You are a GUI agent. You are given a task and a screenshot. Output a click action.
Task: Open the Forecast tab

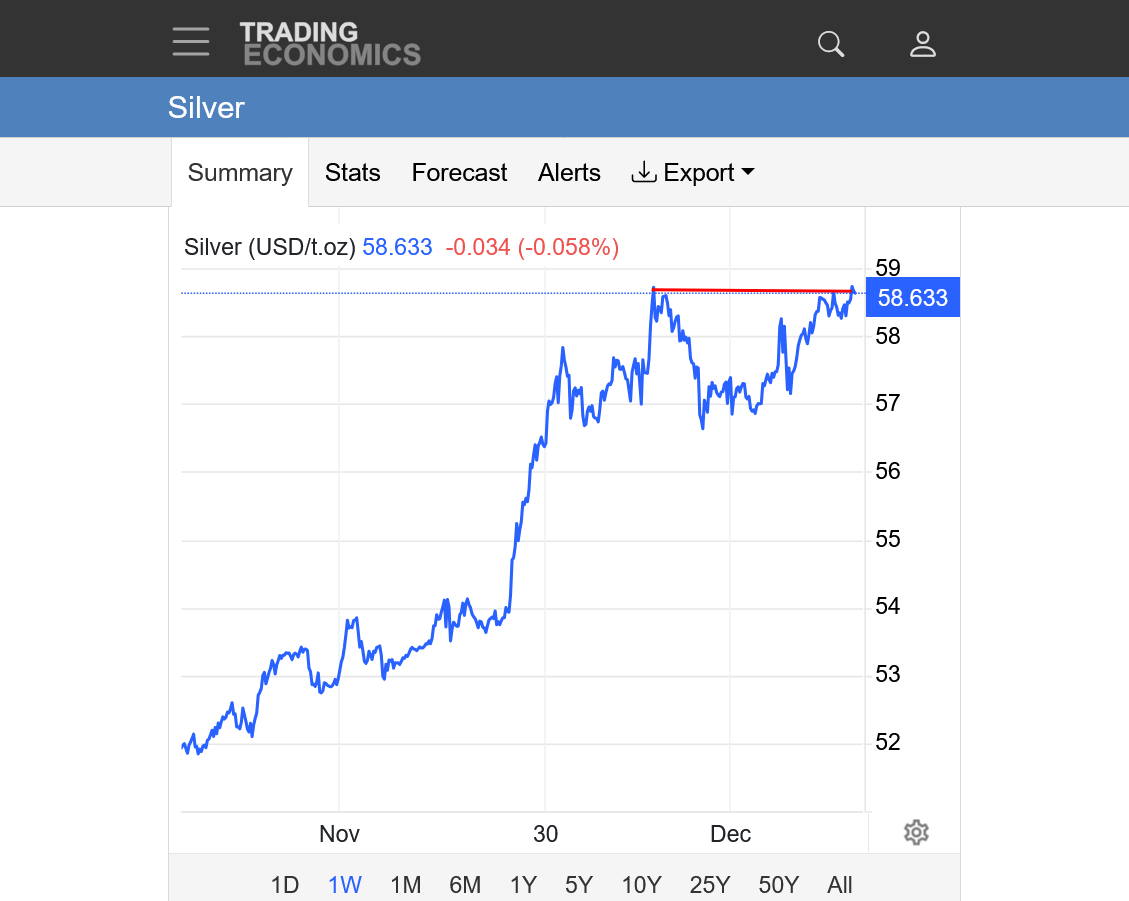click(459, 173)
